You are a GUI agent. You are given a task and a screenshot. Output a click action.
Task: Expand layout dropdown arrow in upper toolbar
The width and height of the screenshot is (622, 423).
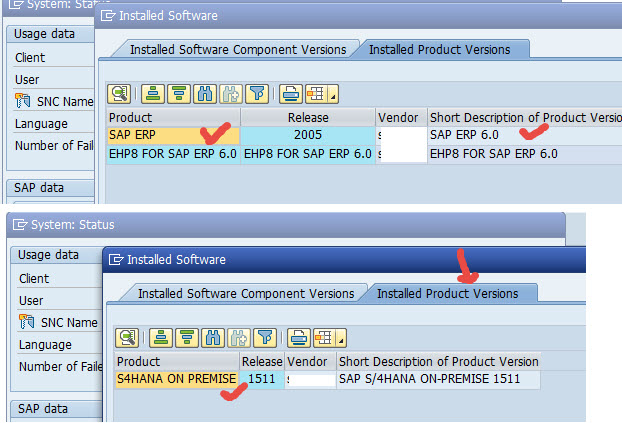click(x=332, y=96)
